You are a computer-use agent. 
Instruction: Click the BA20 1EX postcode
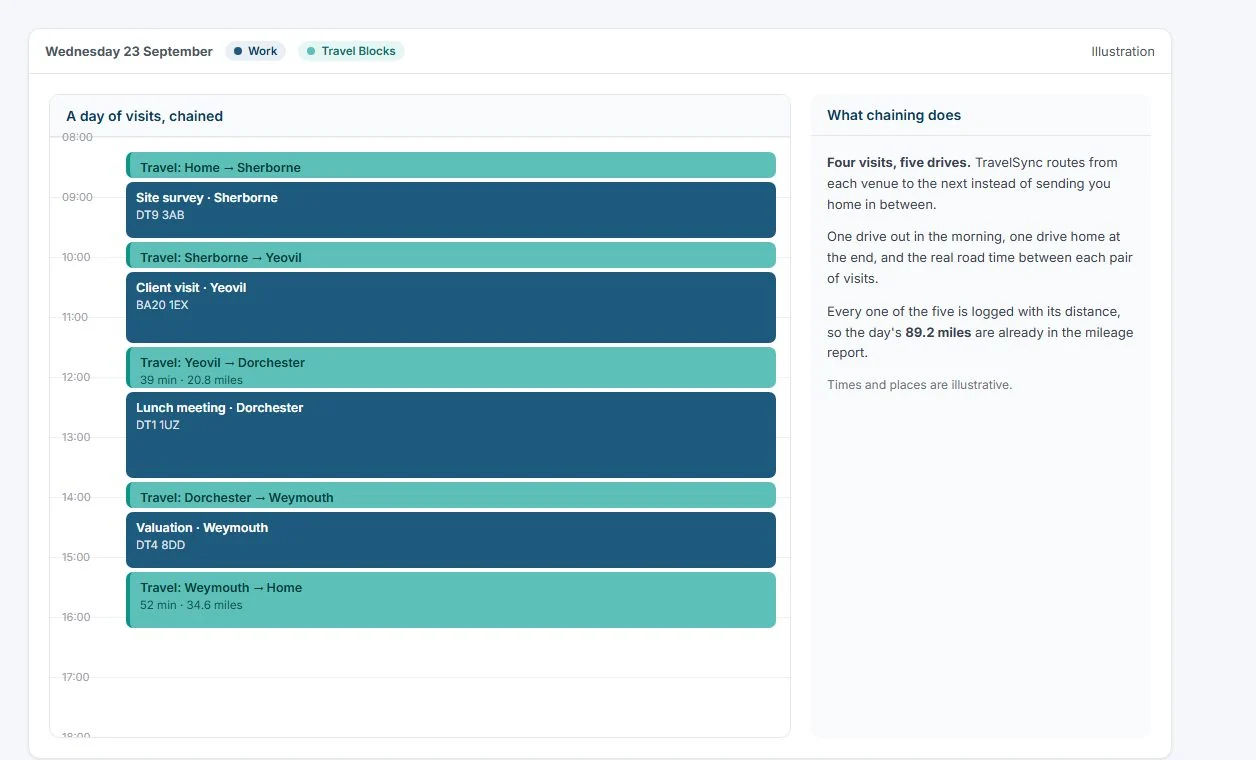(x=162, y=305)
